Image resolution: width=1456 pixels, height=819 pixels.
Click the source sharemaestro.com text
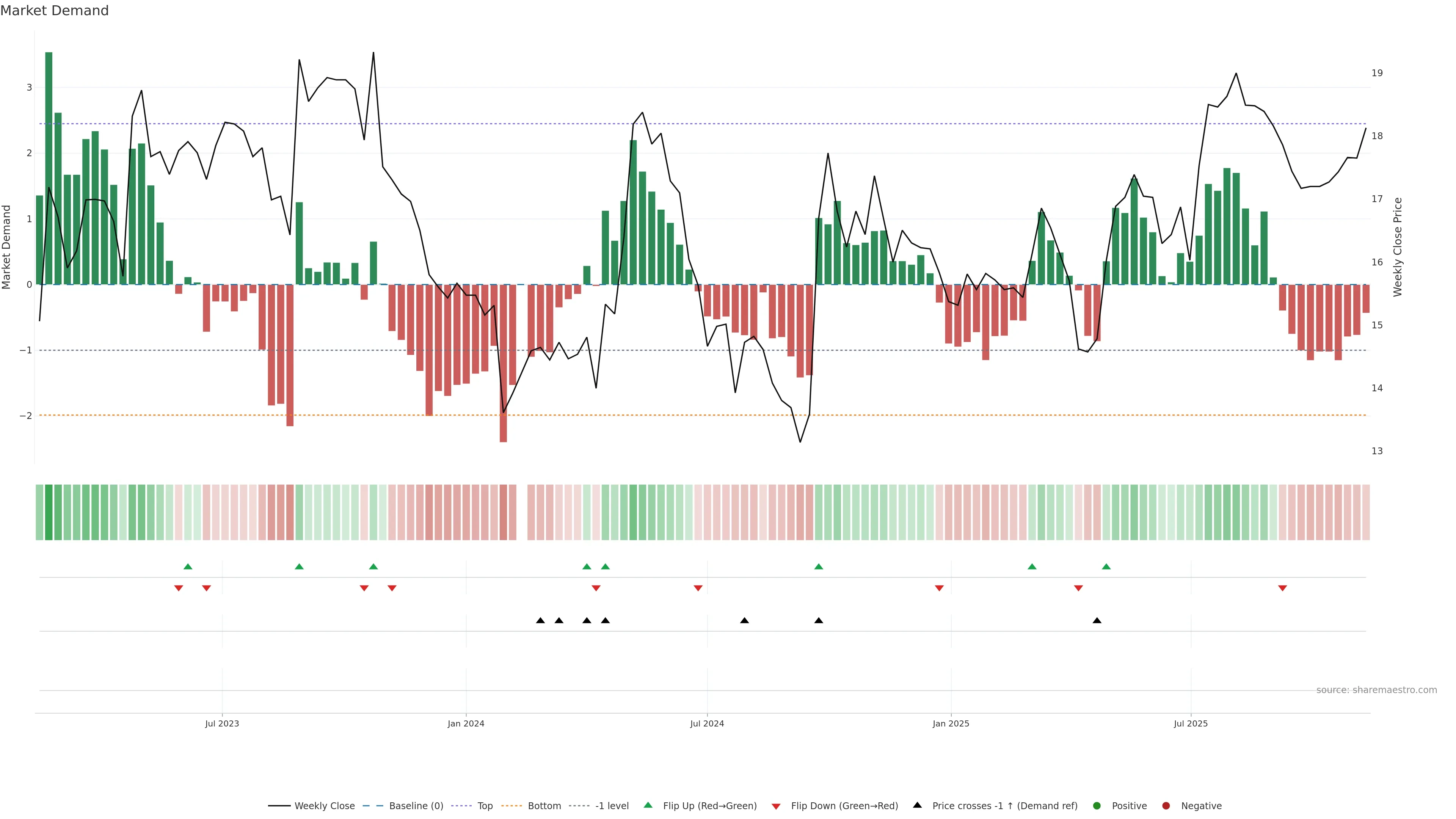[x=1376, y=690]
